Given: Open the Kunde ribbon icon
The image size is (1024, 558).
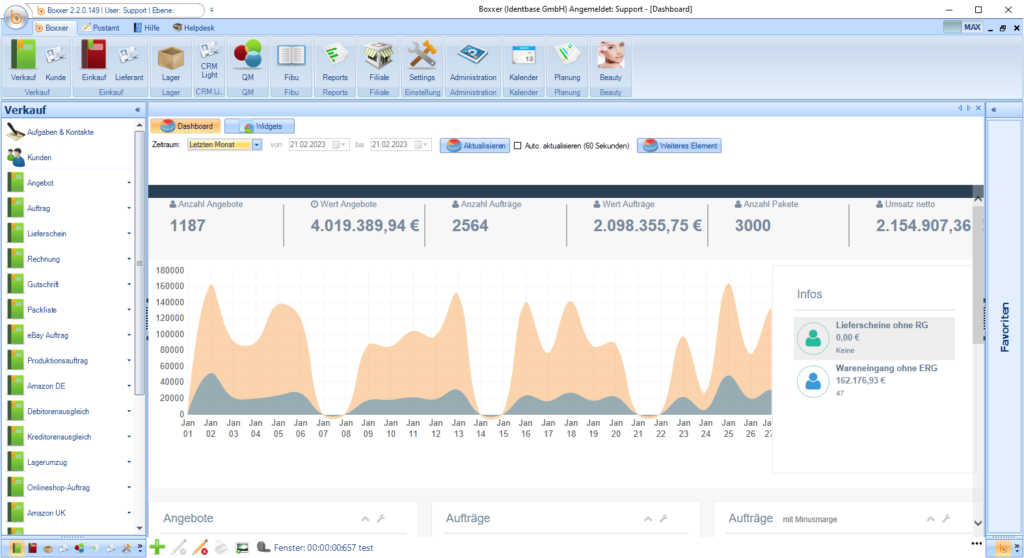Looking at the screenshot, I should pyautogui.click(x=56, y=61).
